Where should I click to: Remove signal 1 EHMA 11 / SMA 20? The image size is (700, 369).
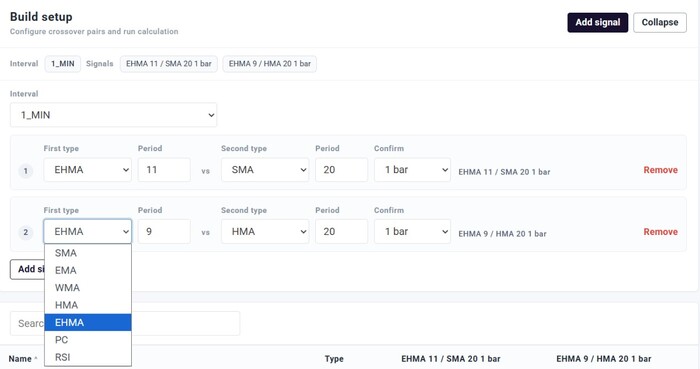660,170
